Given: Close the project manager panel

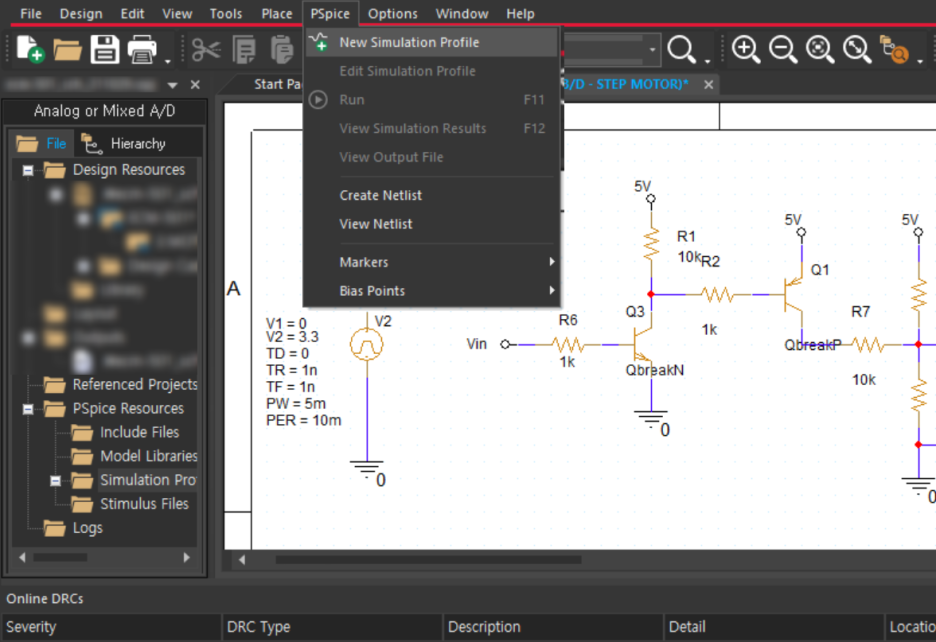Looking at the screenshot, I should [195, 85].
